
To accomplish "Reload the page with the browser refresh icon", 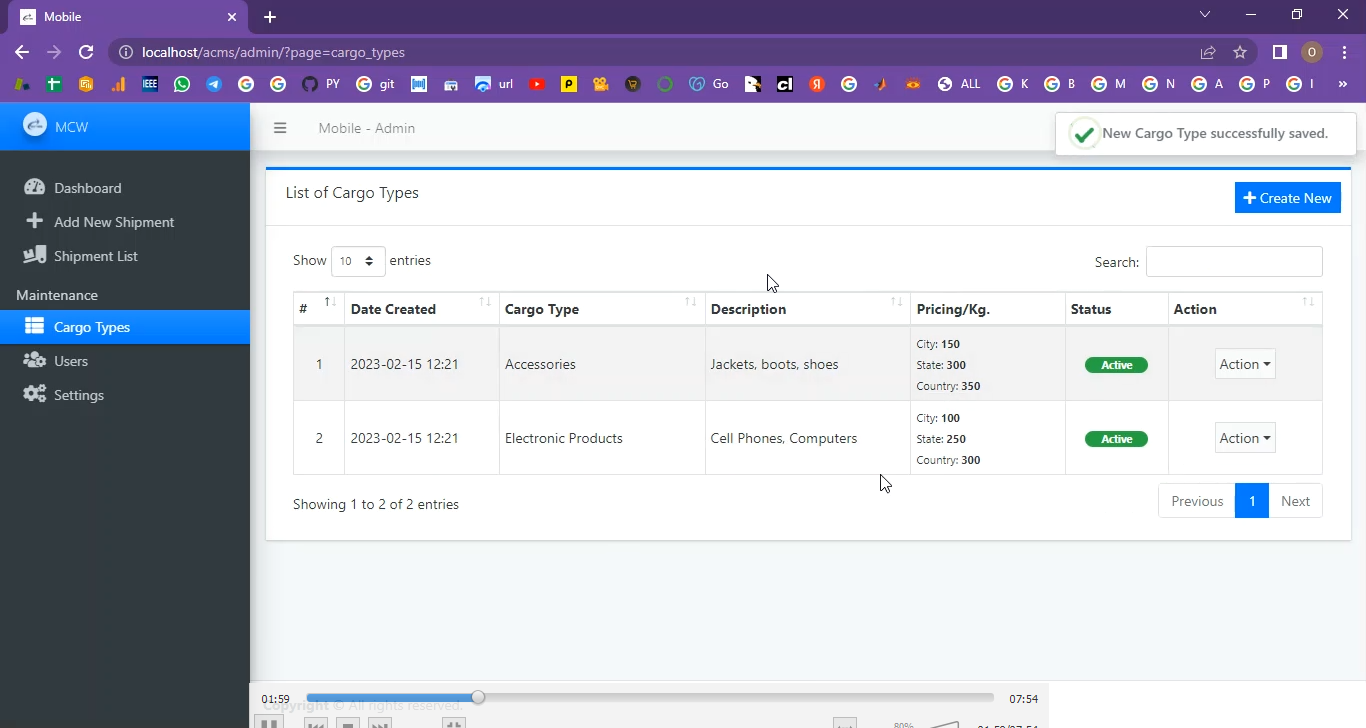I will (86, 52).
